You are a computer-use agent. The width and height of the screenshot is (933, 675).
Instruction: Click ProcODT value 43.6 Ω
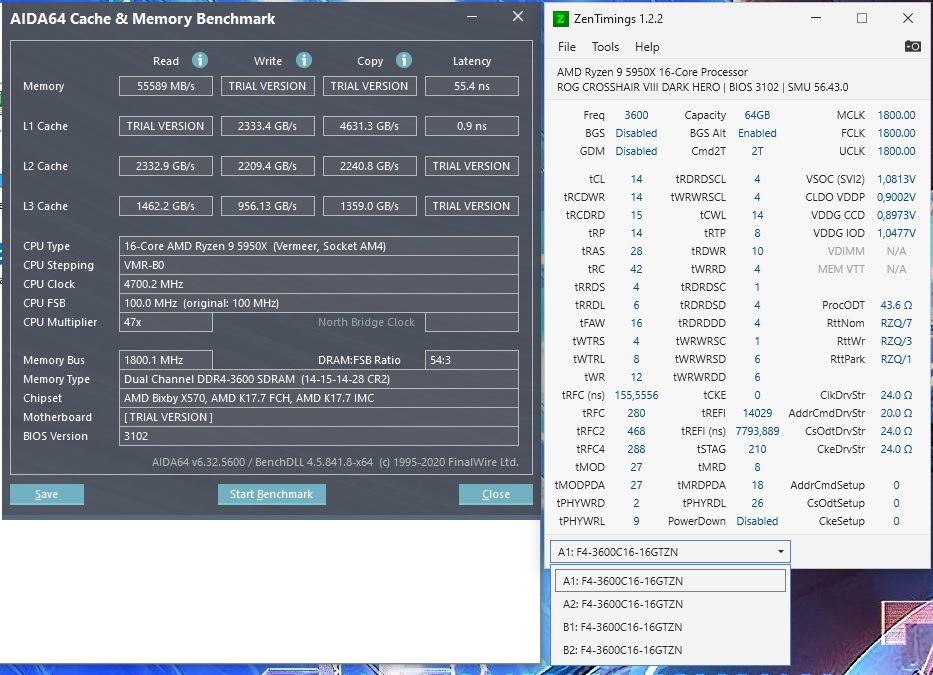pos(896,305)
